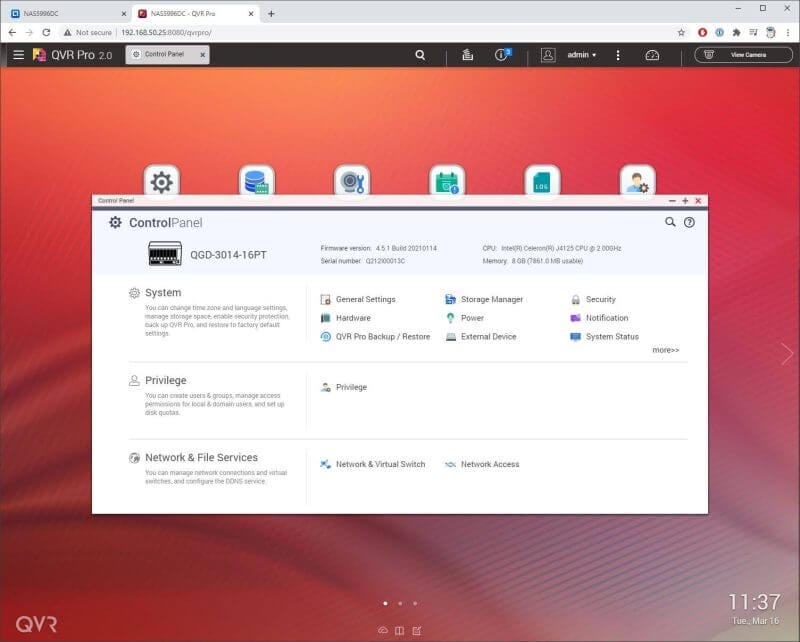Open the three-dot more options menu
The image size is (800, 642).
click(618, 55)
